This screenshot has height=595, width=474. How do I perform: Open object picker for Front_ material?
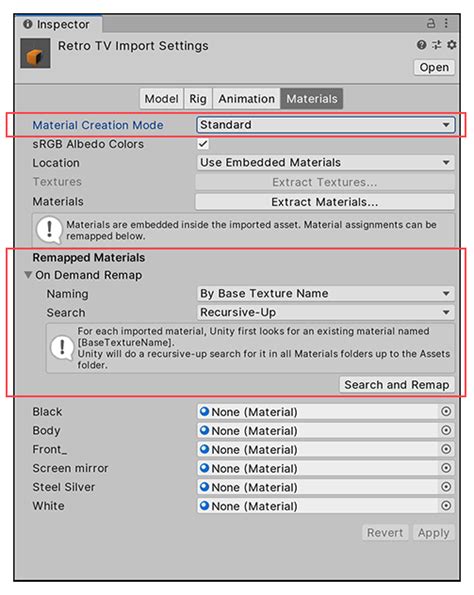click(x=446, y=449)
